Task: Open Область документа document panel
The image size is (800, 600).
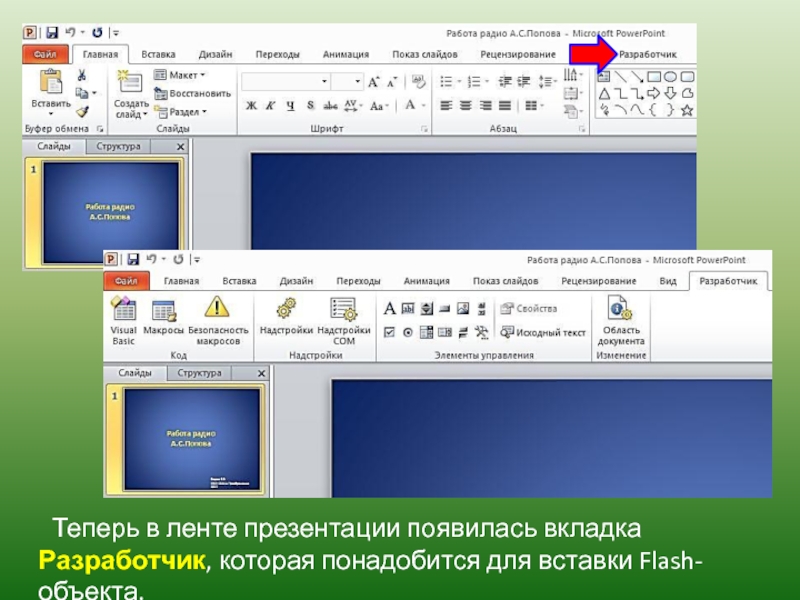Action: [621, 321]
